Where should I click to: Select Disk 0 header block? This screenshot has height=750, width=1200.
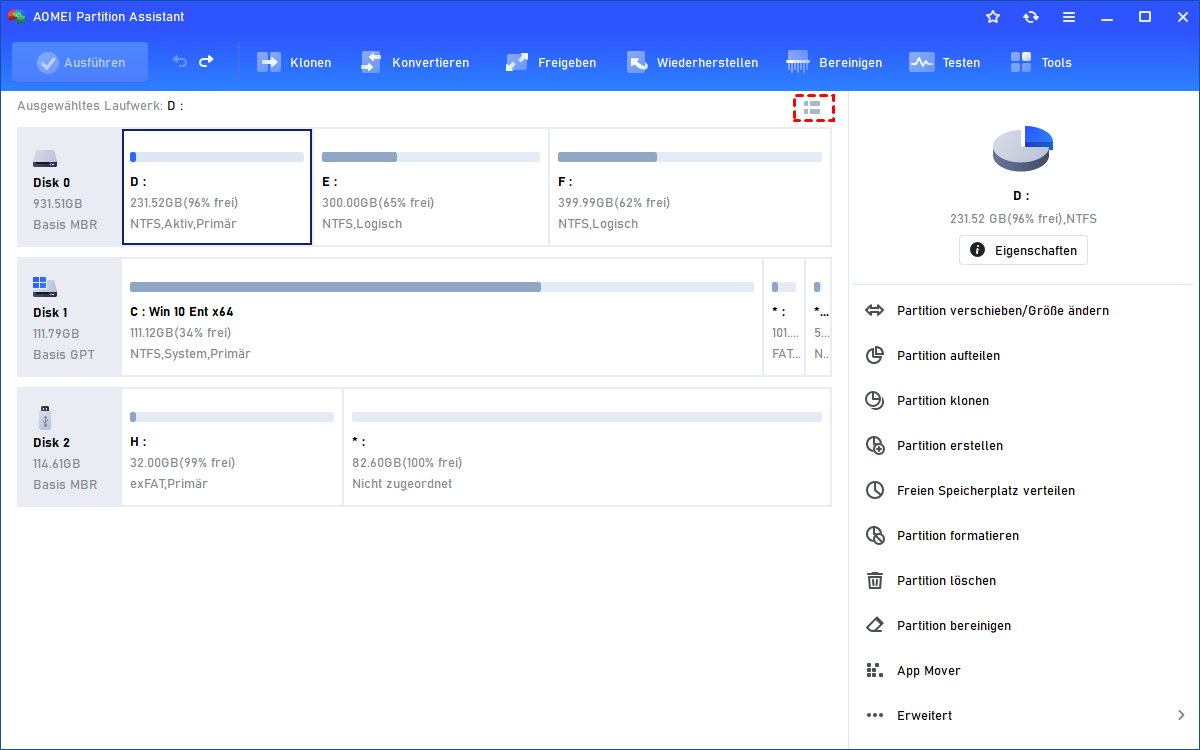tap(69, 187)
